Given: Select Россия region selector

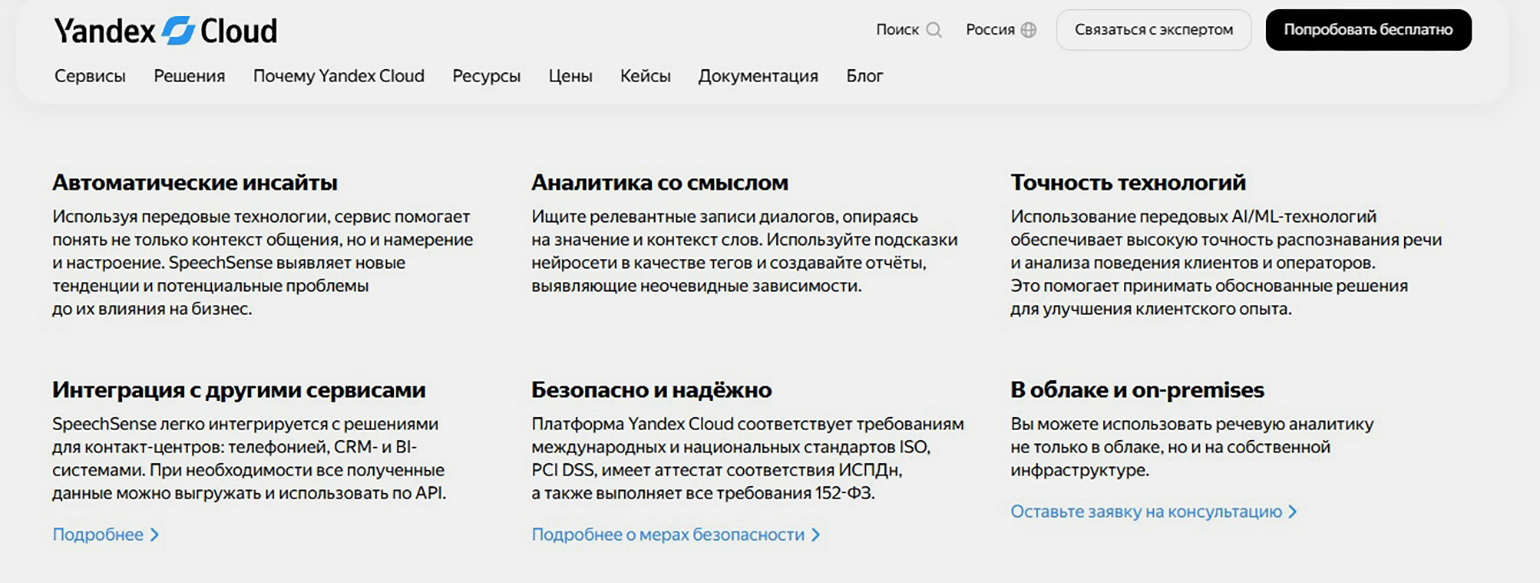Looking at the screenshot, I should (990, 30).
